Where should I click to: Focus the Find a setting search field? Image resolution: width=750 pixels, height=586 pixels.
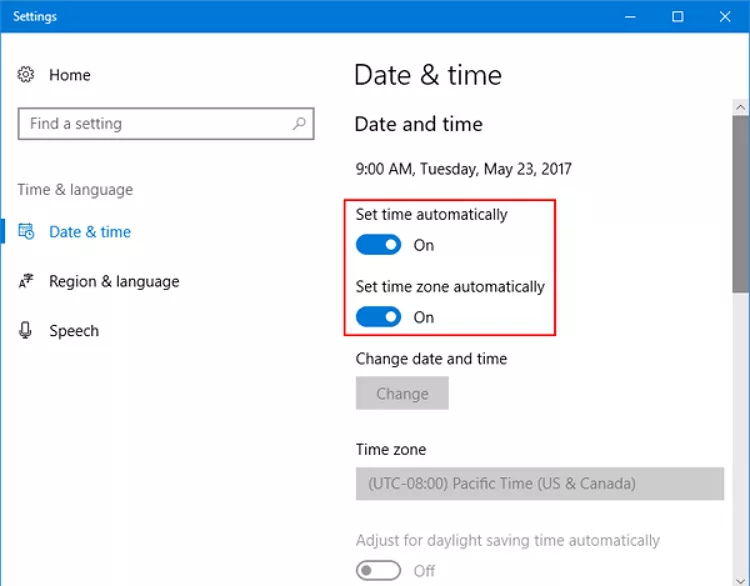pos(155,124)
